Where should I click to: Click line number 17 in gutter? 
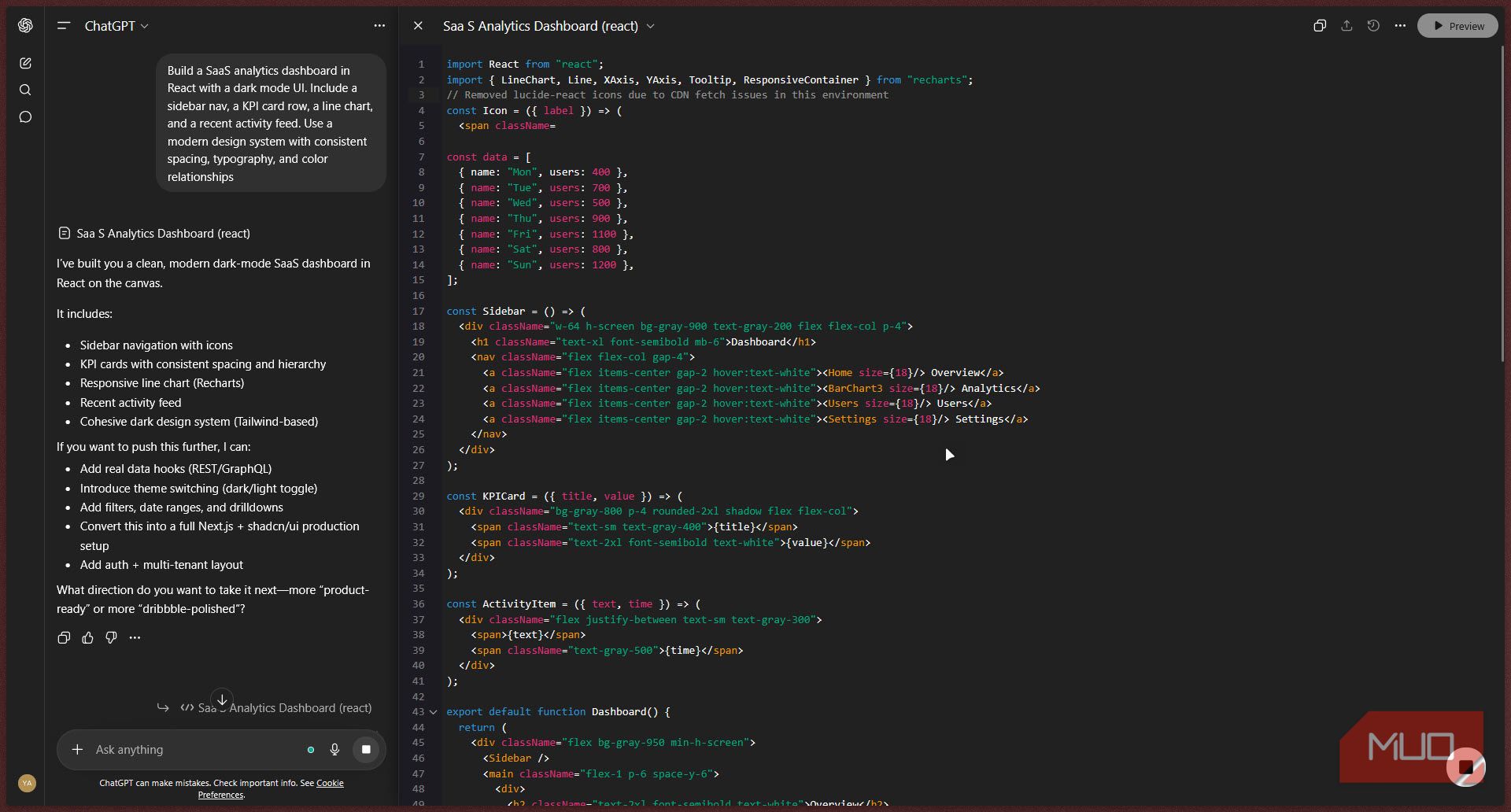(x=418, y=312)
